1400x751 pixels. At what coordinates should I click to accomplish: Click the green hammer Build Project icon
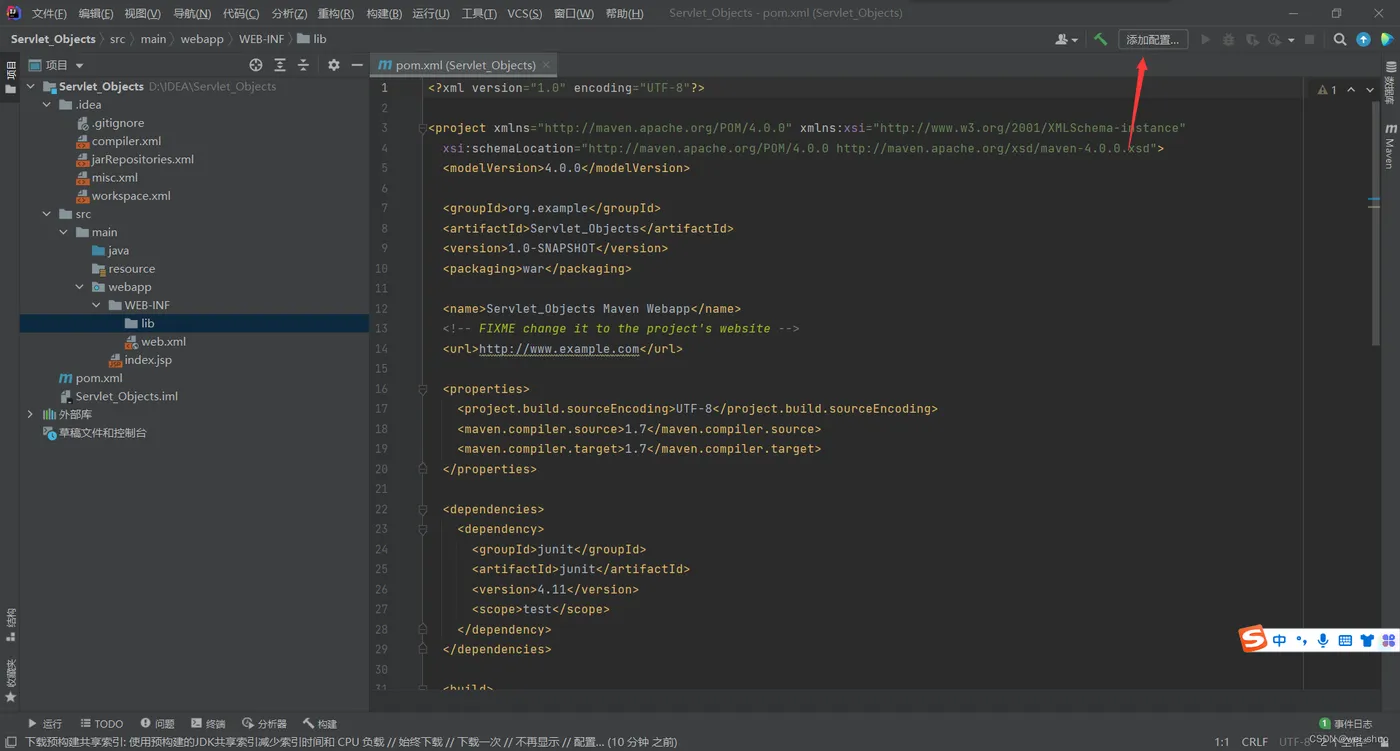point(1100,39)
